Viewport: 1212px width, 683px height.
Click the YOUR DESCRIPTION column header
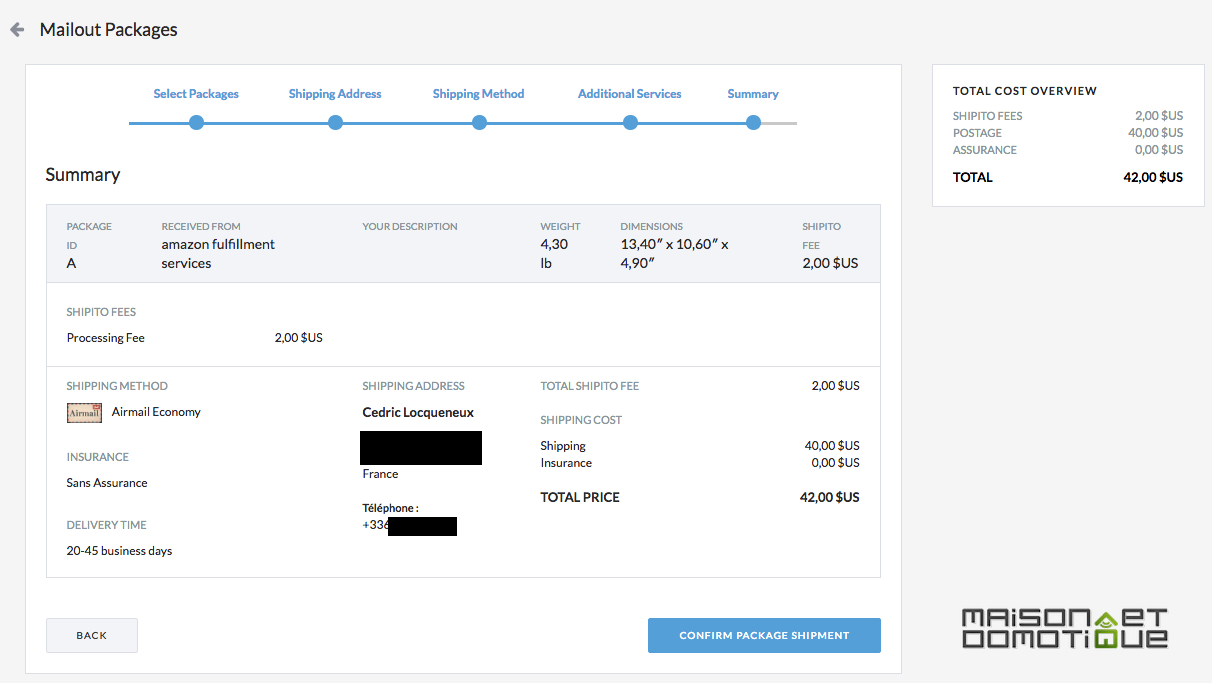point(410,227)
